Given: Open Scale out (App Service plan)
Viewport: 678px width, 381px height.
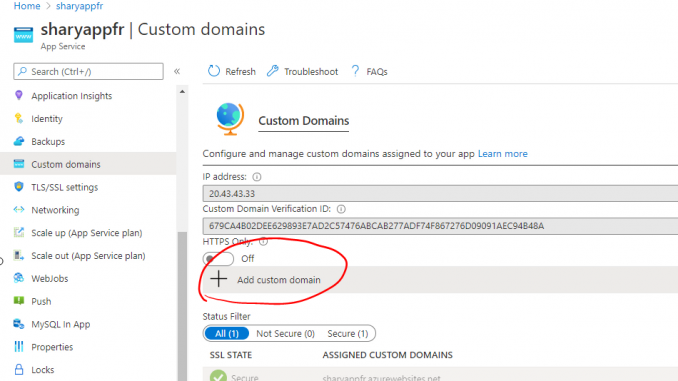Looking at the screenshot, I should 88,256.
